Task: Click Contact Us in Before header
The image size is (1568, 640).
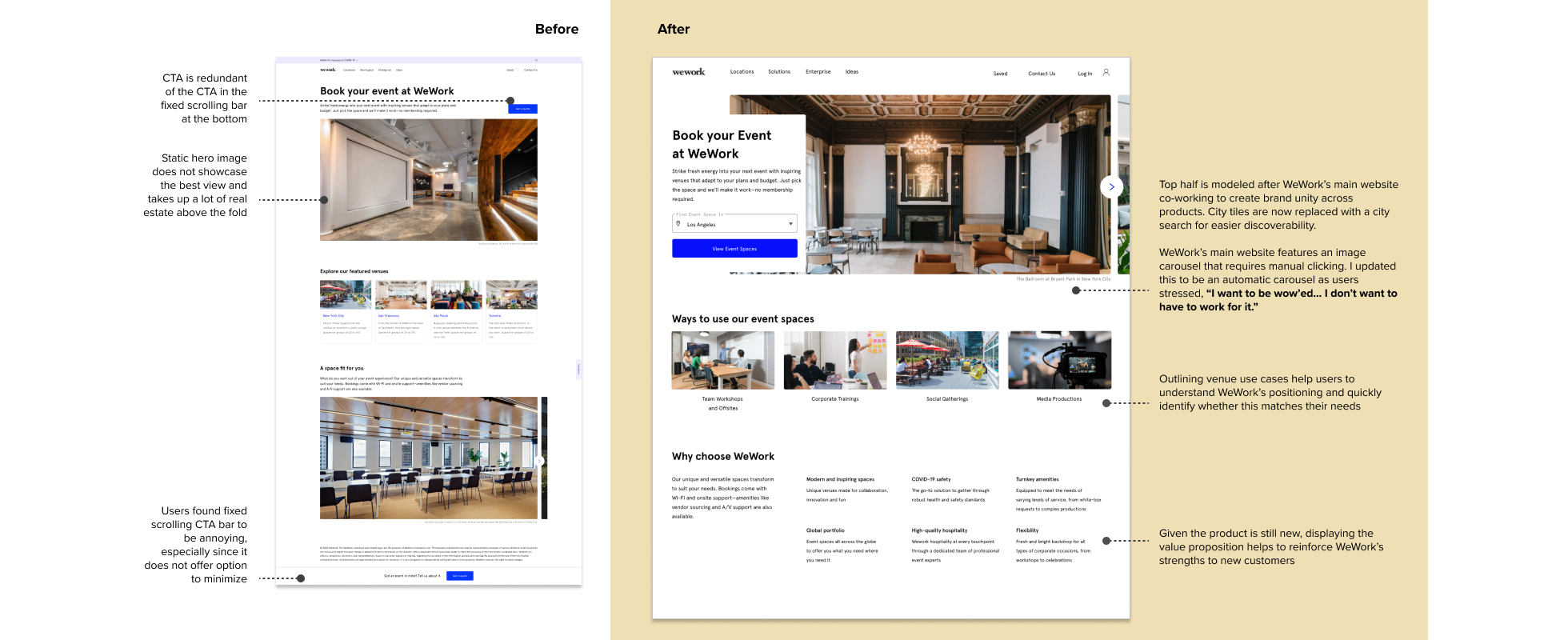Action: (x=530, y=70)
